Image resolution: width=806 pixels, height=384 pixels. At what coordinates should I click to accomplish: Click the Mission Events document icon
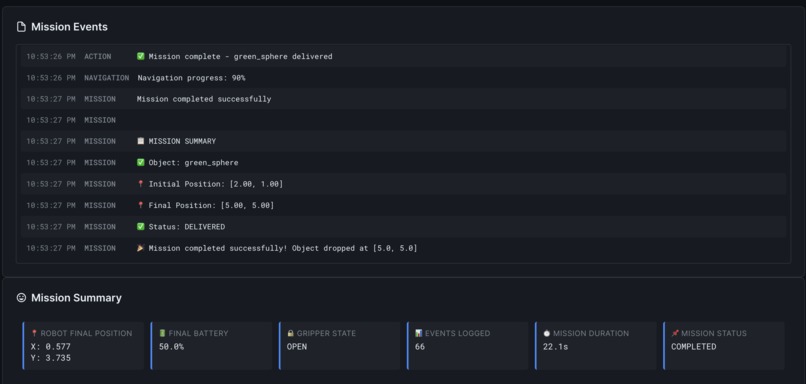click(21, 27)
